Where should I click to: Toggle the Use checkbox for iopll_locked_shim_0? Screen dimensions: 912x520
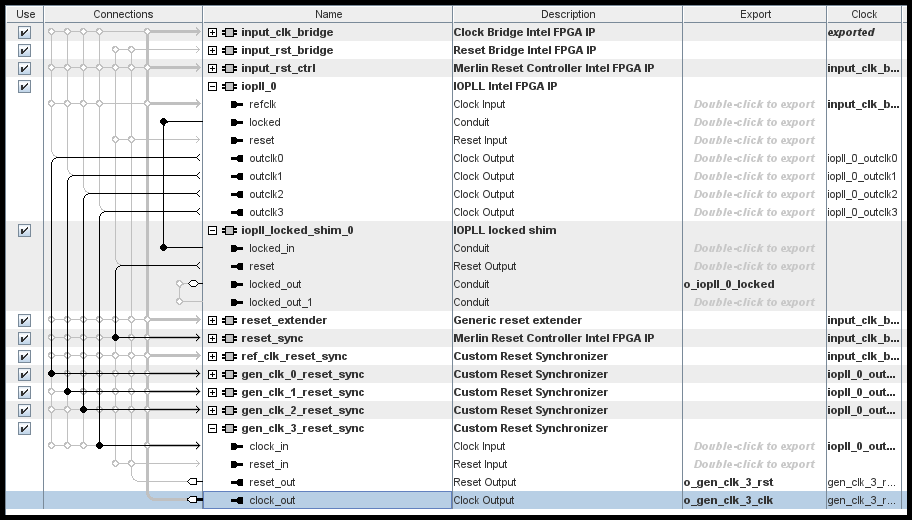point(25,230)
